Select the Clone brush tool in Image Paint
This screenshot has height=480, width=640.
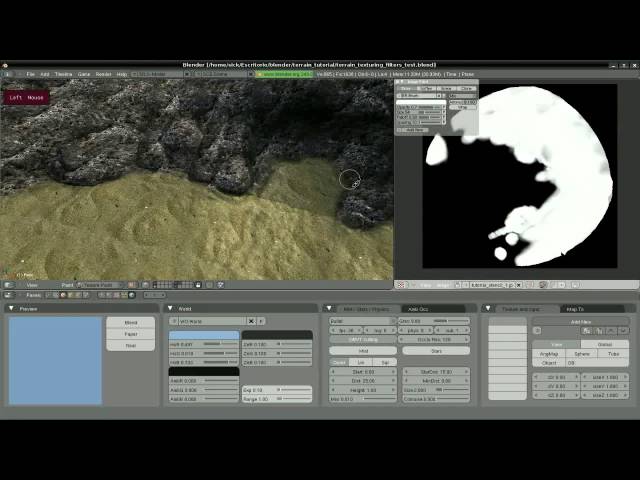467,89
